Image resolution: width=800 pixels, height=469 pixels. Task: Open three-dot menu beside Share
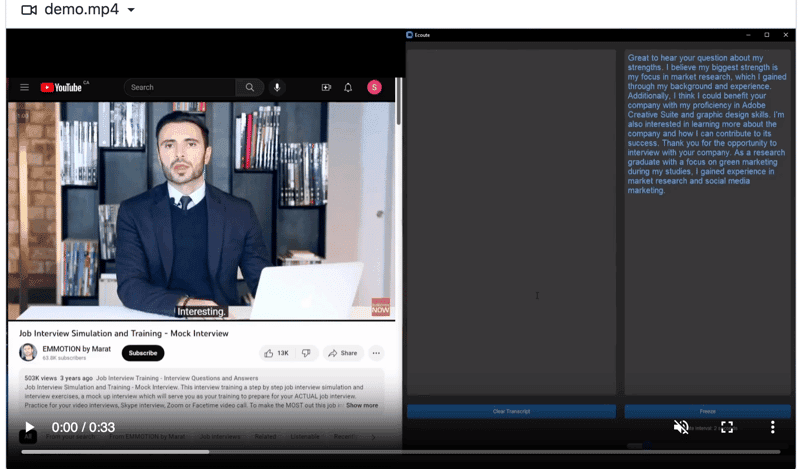pyautogui.click(x=376, y=353)
